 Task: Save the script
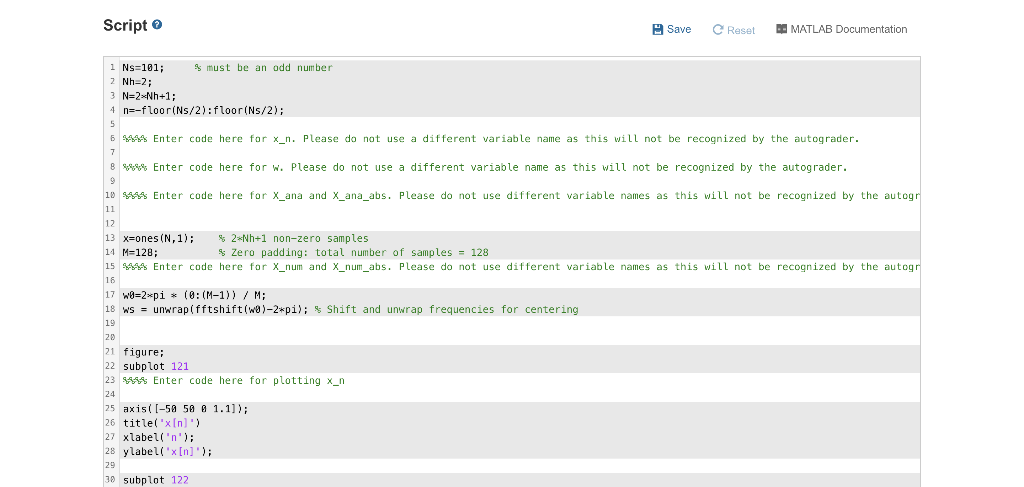tap(671, 29)
